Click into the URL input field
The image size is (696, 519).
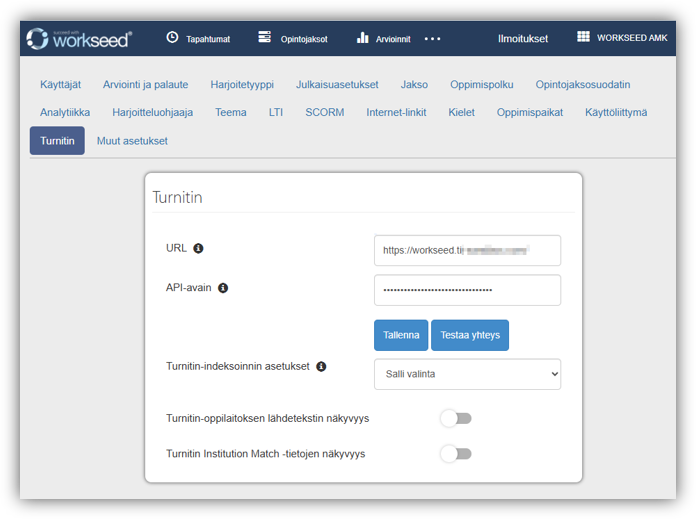467,250
